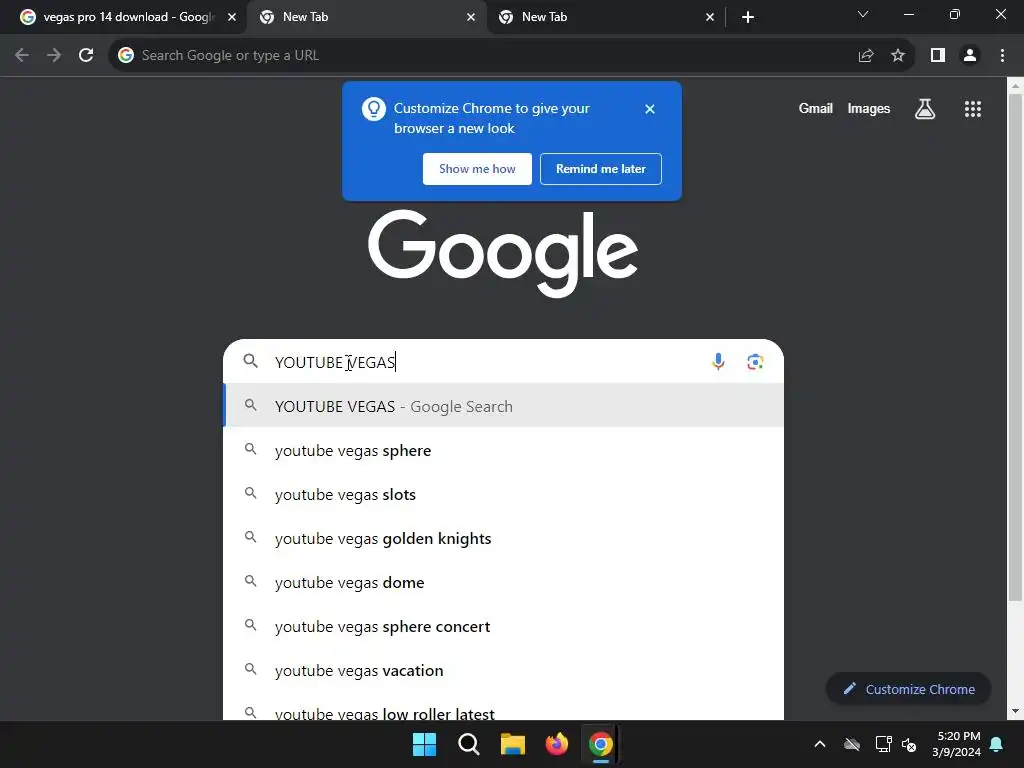Click Remind me later button
1024x768 pixels.
(x=601, y=169)
